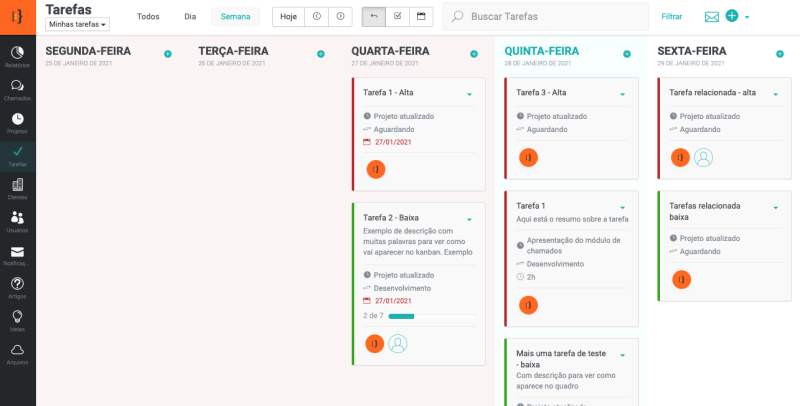Click the Hoje button
Image resolution: width=800 pixels, height=406 pixels.
tap(288, 17)
